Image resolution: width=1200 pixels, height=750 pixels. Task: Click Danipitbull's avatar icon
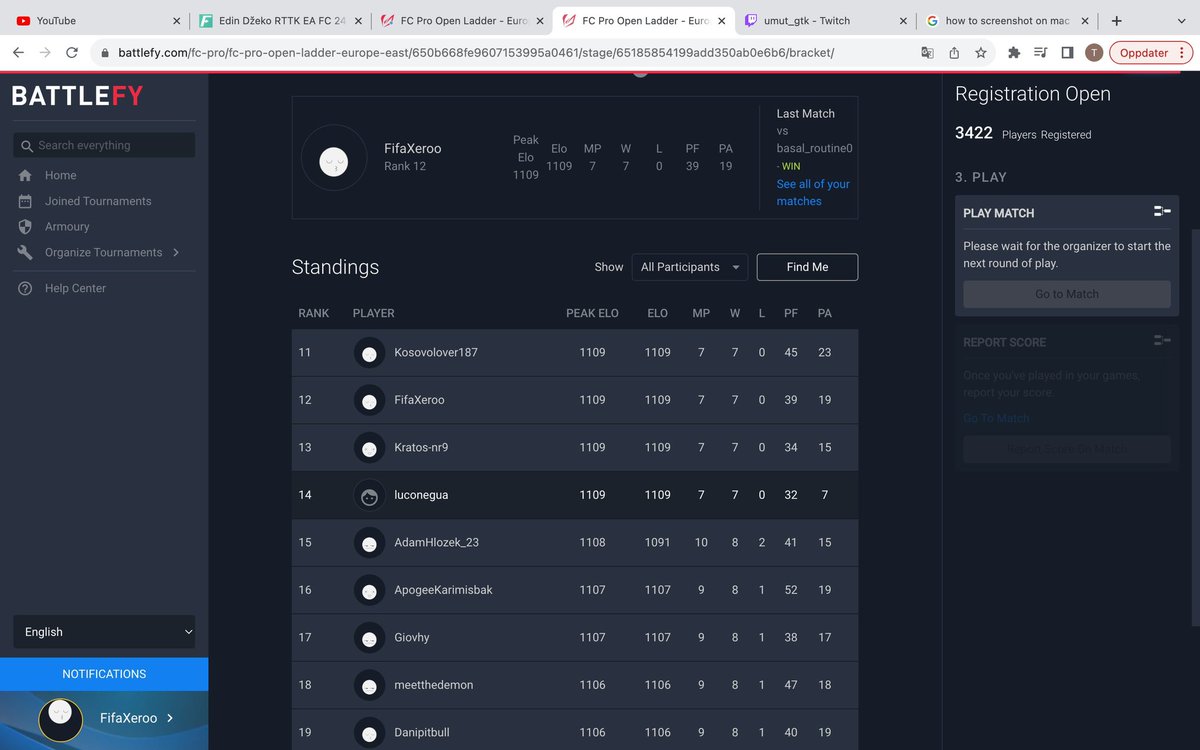pos(369,733)
